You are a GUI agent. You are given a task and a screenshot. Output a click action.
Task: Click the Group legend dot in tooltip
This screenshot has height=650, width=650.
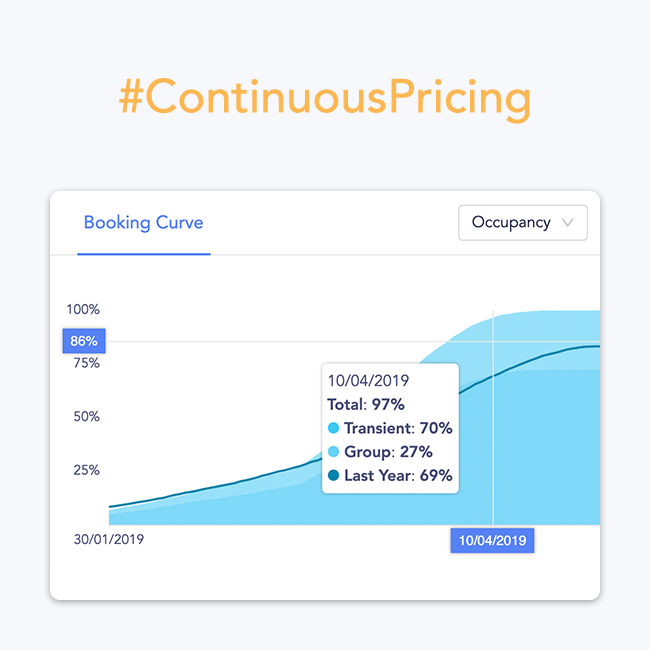coord(334,452)
